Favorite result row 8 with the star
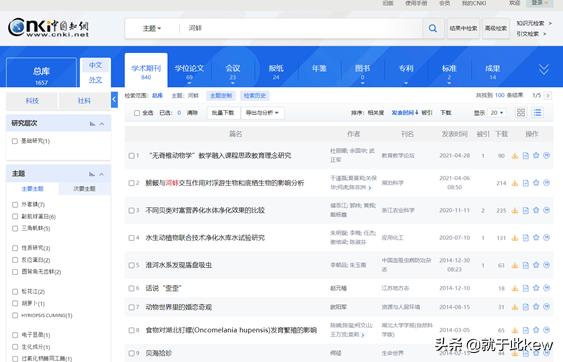This screenshot has width=563, height=362. (x=536, y=330)
